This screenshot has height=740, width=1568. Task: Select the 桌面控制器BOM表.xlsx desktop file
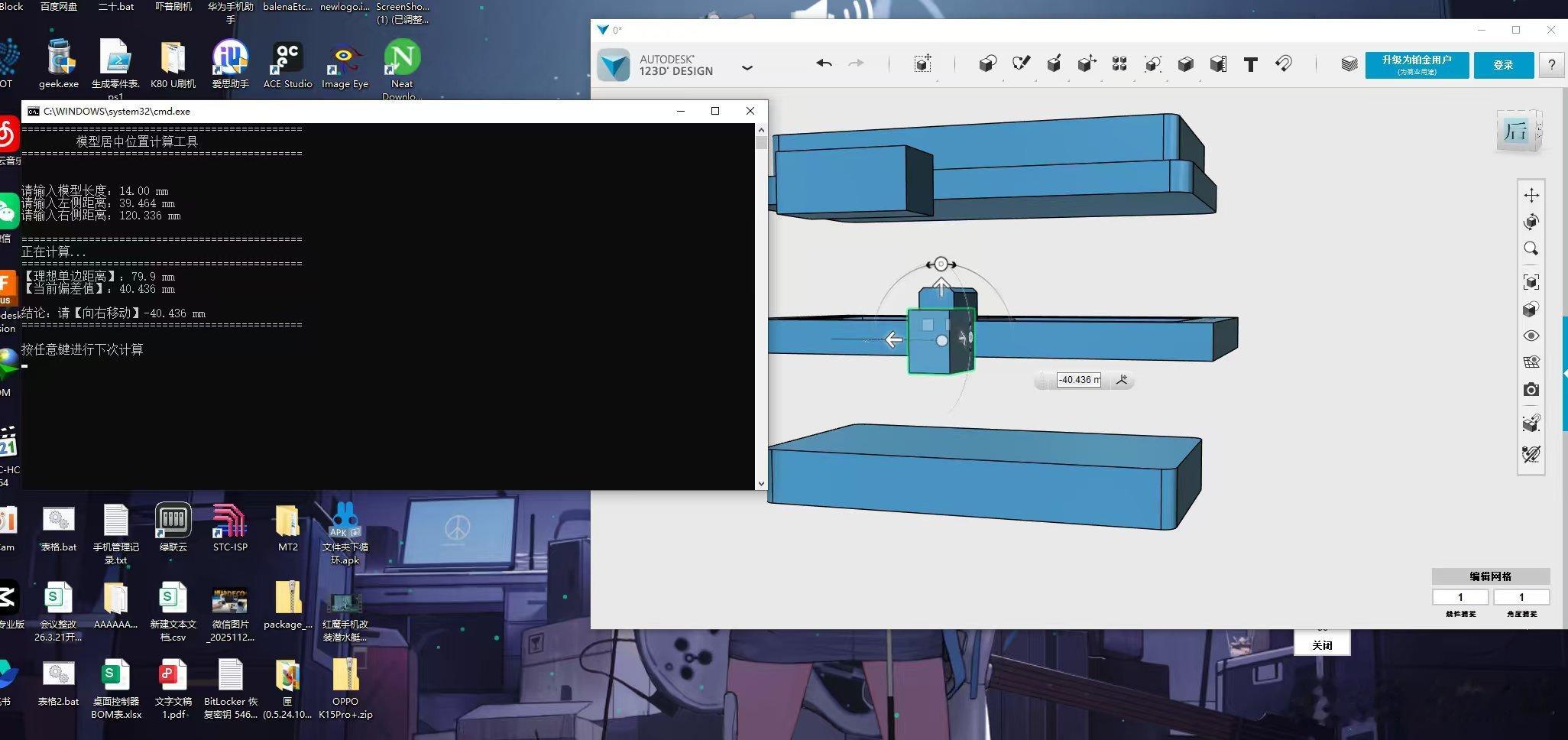point(116,690)
